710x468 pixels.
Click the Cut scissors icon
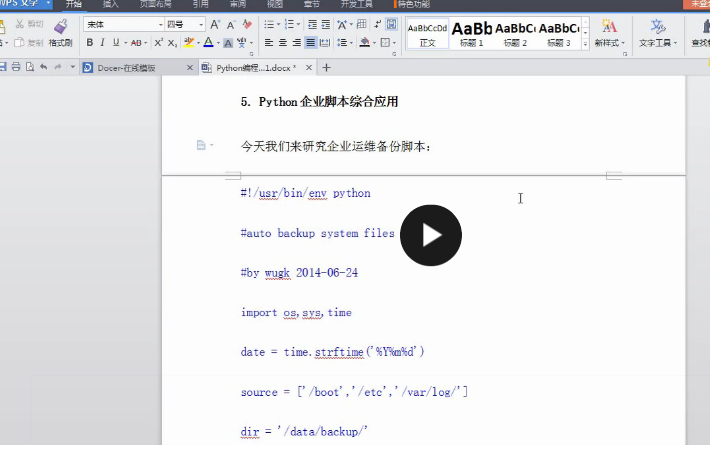(19, 24)
